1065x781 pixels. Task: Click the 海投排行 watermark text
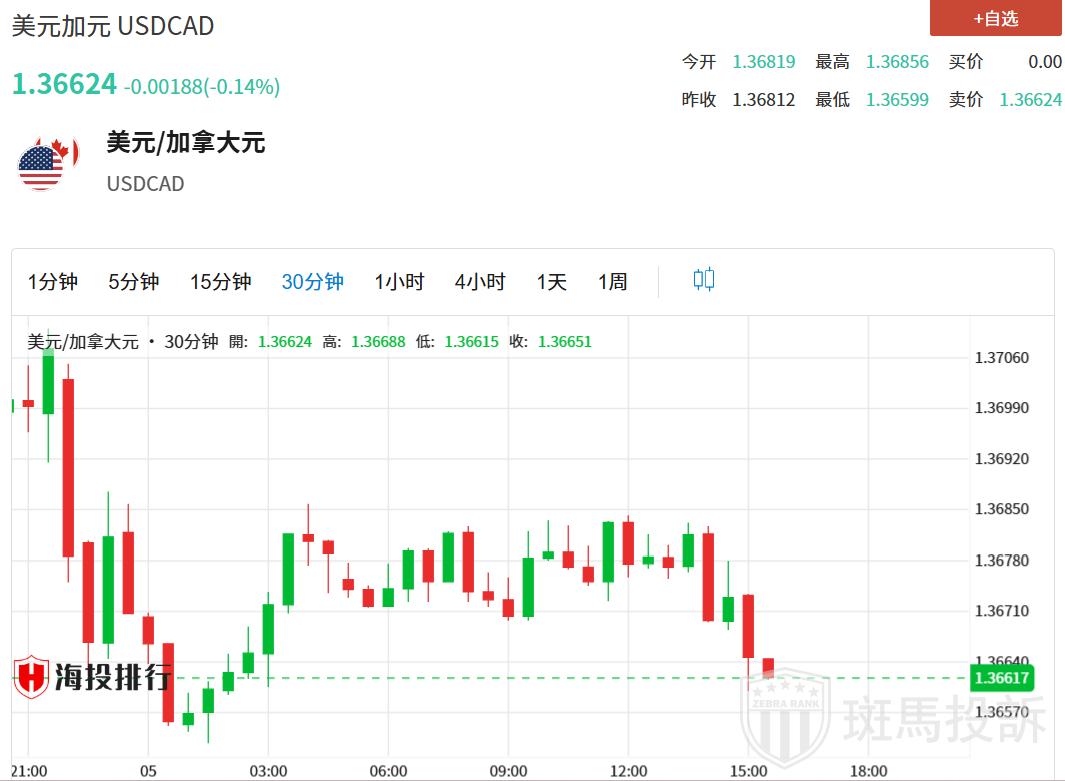click(x=112, y=677)
